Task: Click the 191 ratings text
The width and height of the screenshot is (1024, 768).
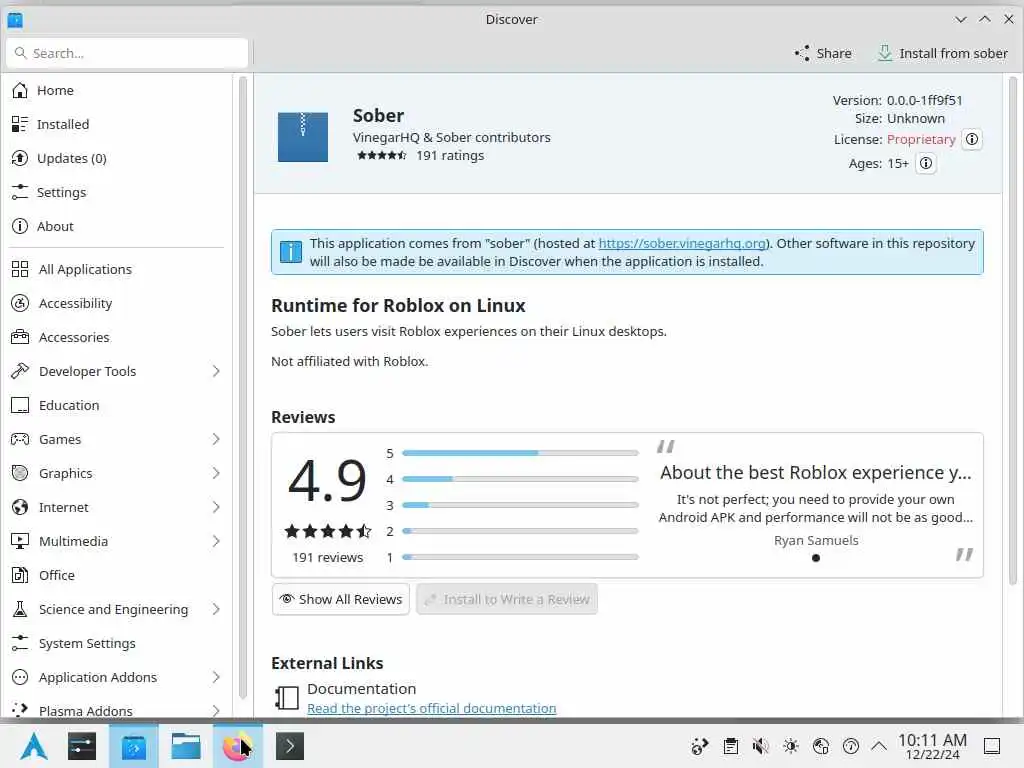Action: tap(450, 155)
